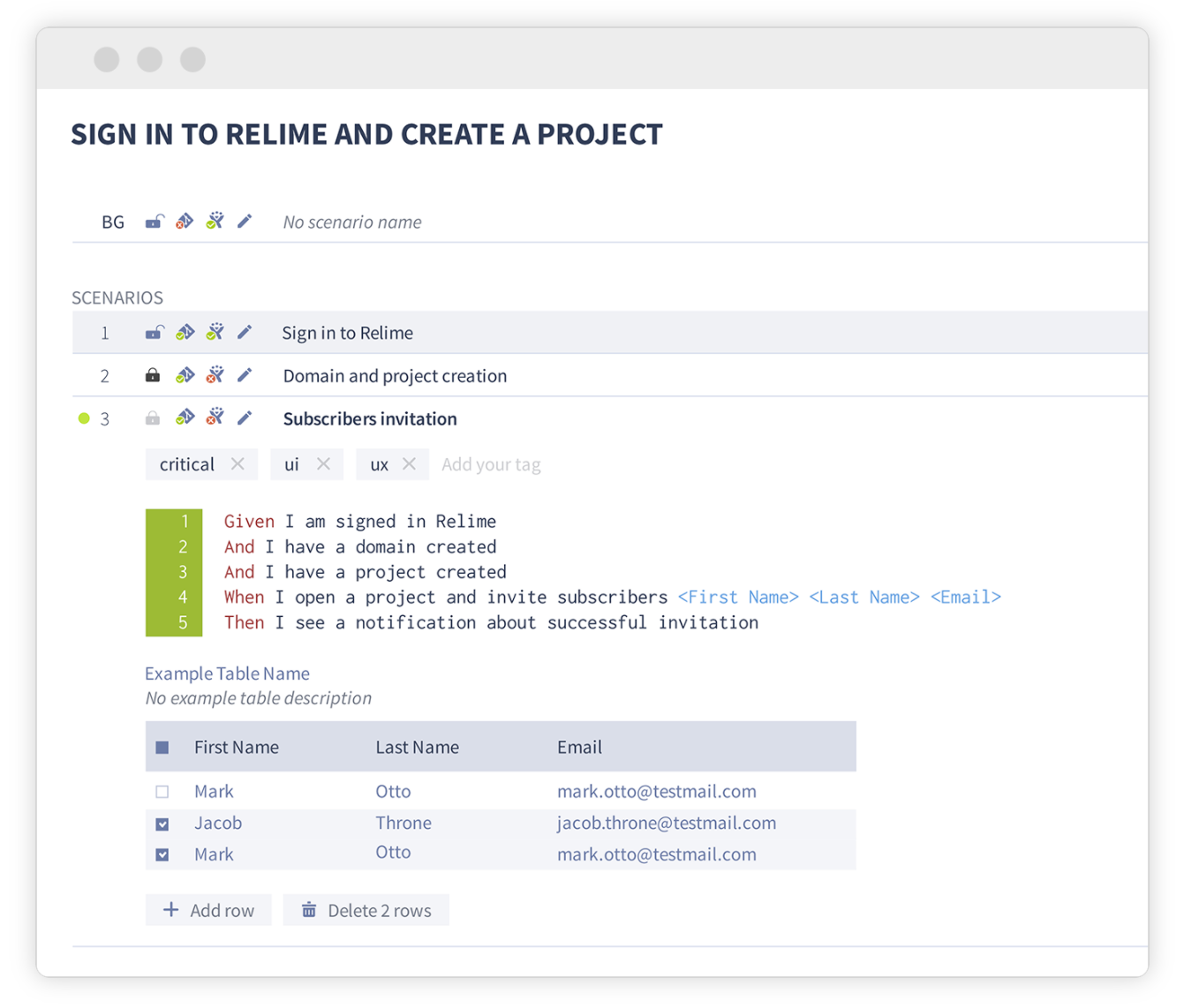This screenshot has width=1199, height=1008.
Task: Toggle the select-all checkbox in the table header
Action: [x=162, y=748]
